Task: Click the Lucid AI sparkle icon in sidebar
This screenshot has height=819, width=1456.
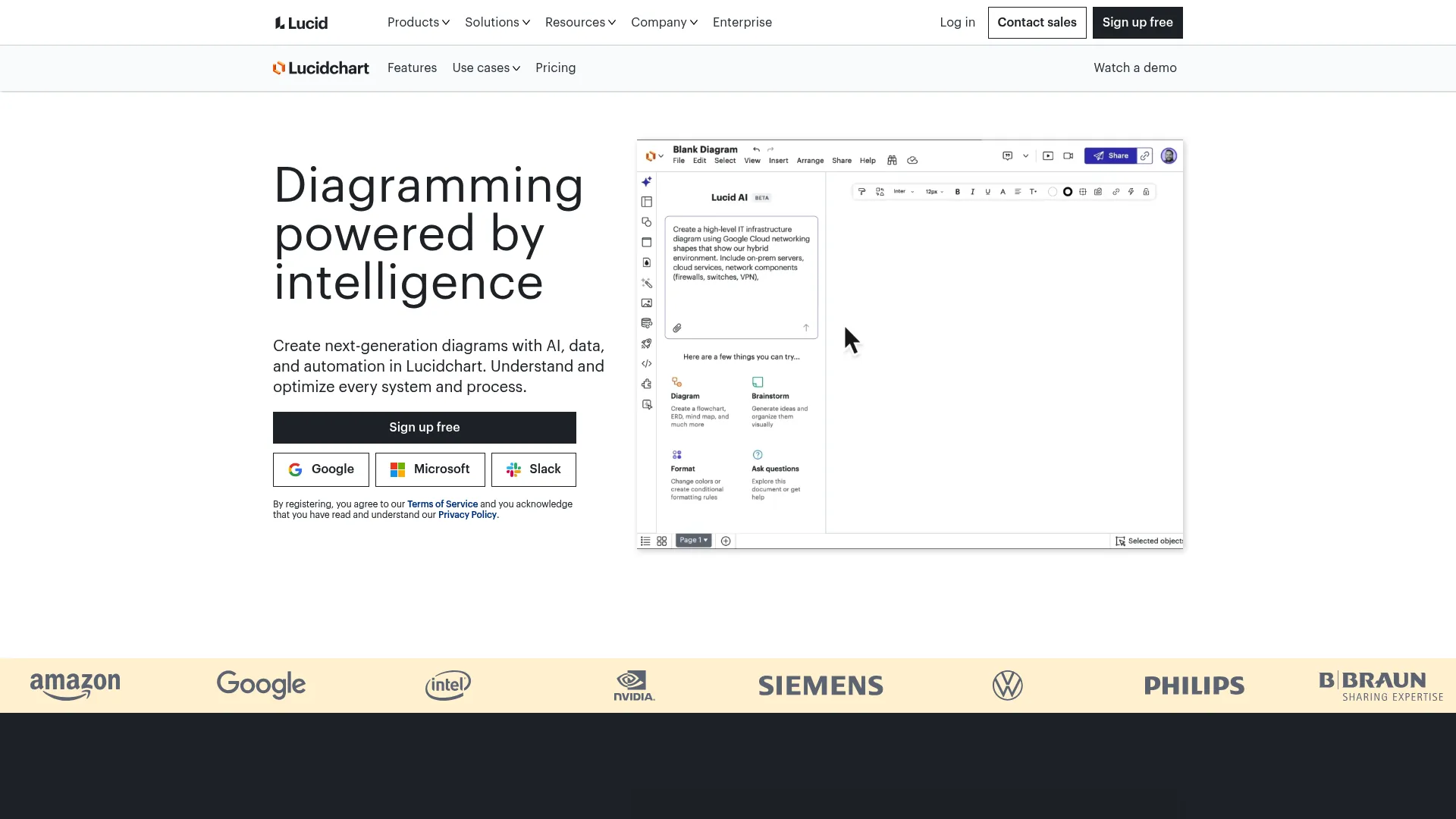Action: [x=646, y=182]
